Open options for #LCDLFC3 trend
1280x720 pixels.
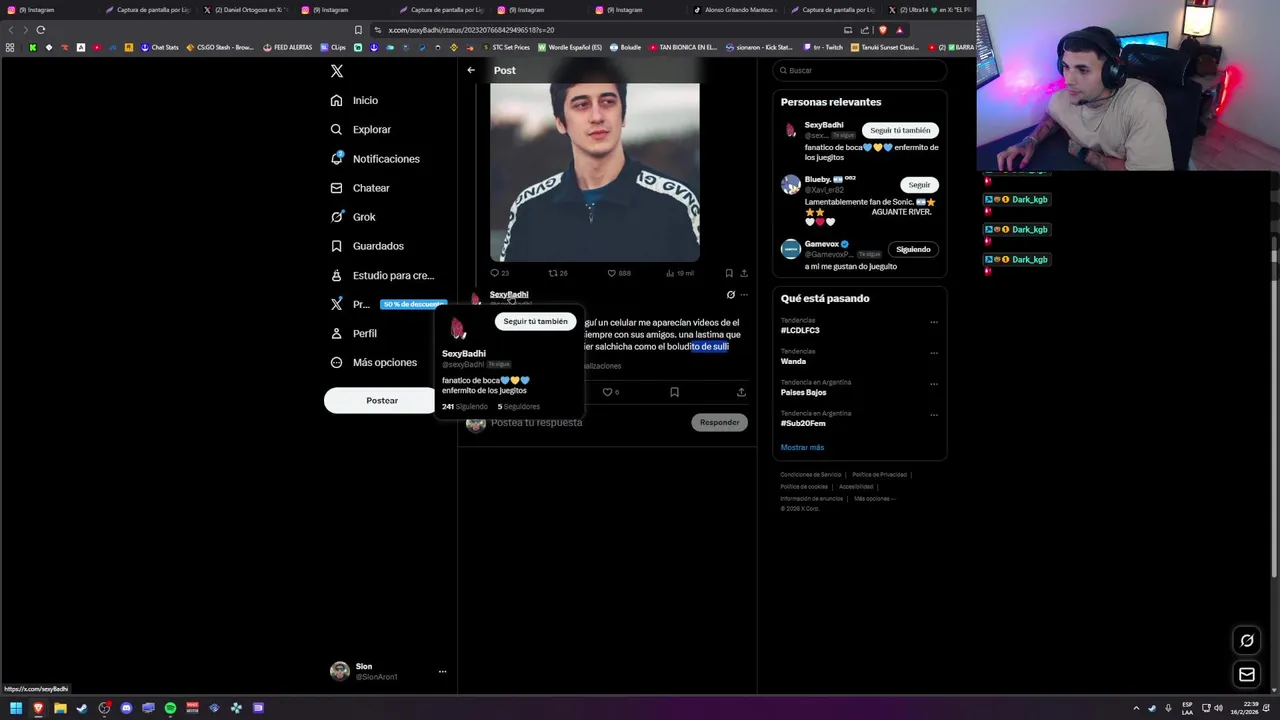[x=934, y=322]
